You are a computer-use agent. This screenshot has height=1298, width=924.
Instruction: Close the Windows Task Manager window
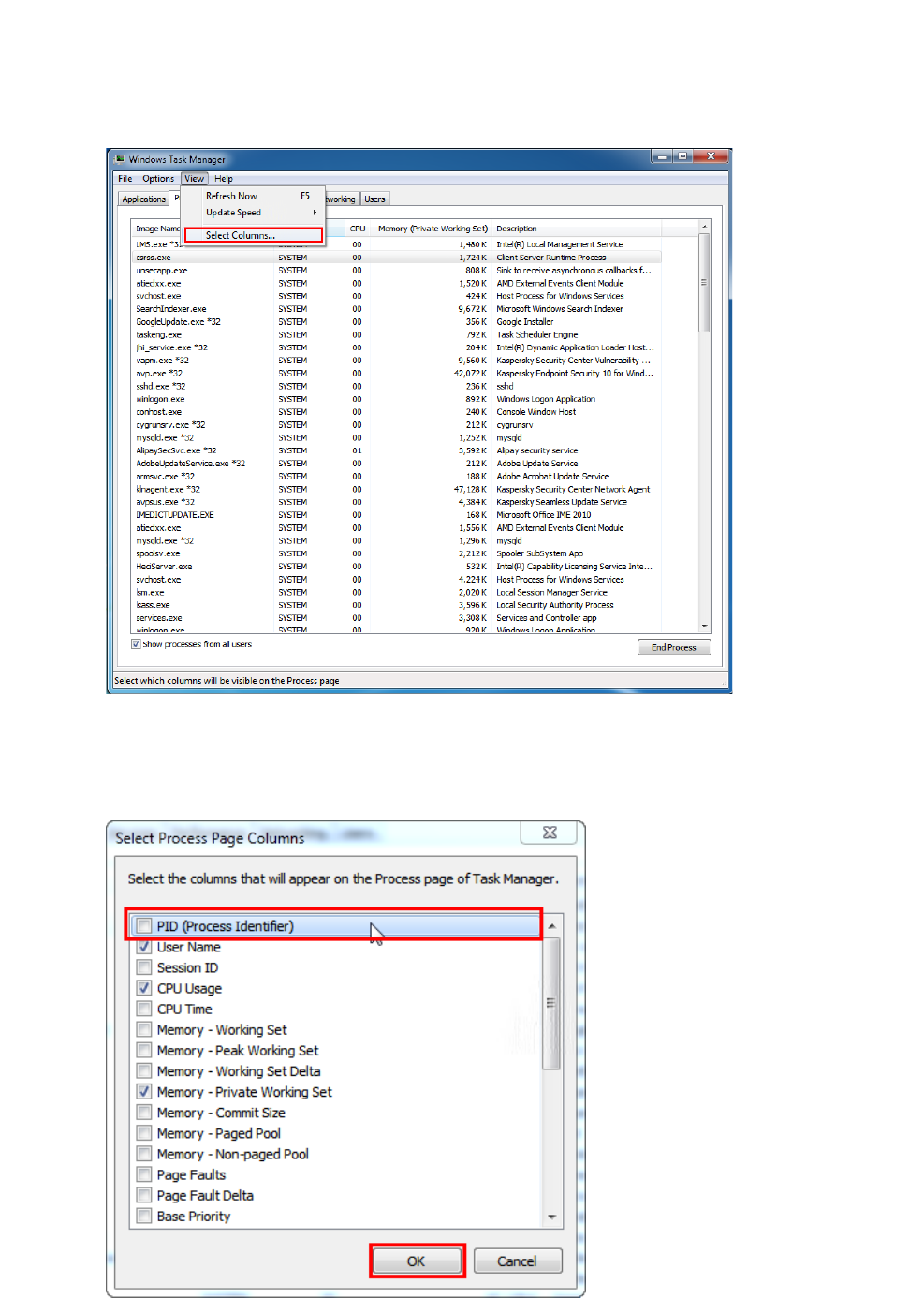click(711, 156)
